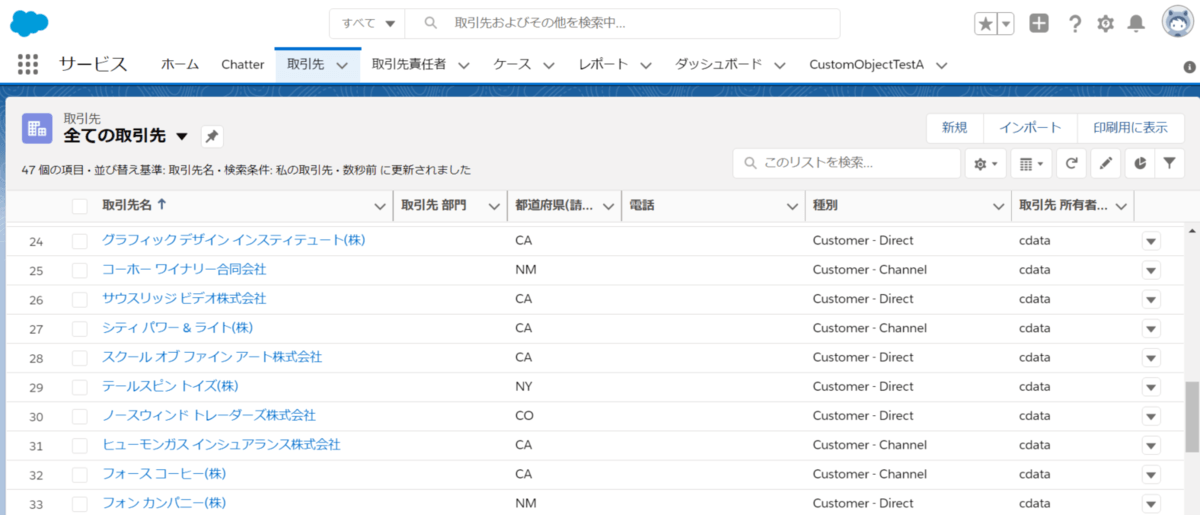Switch to the Chatter tab
The height and width of the screenshot is (515, 1200).
pyautogui.click(x=243, y=64)
